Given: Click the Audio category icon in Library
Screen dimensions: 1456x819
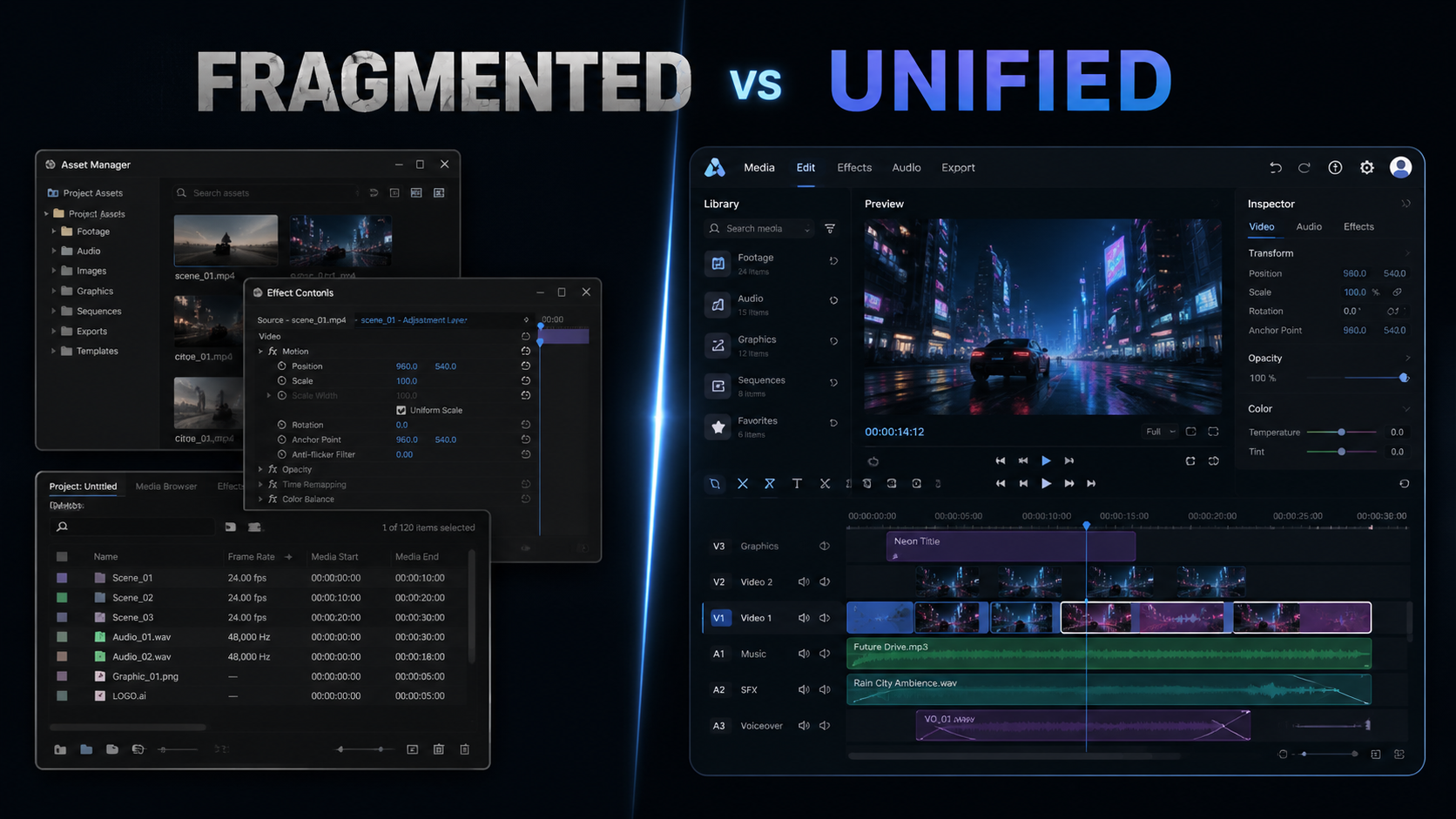Looking at the screenshot, I should click(x=718, y=304).
